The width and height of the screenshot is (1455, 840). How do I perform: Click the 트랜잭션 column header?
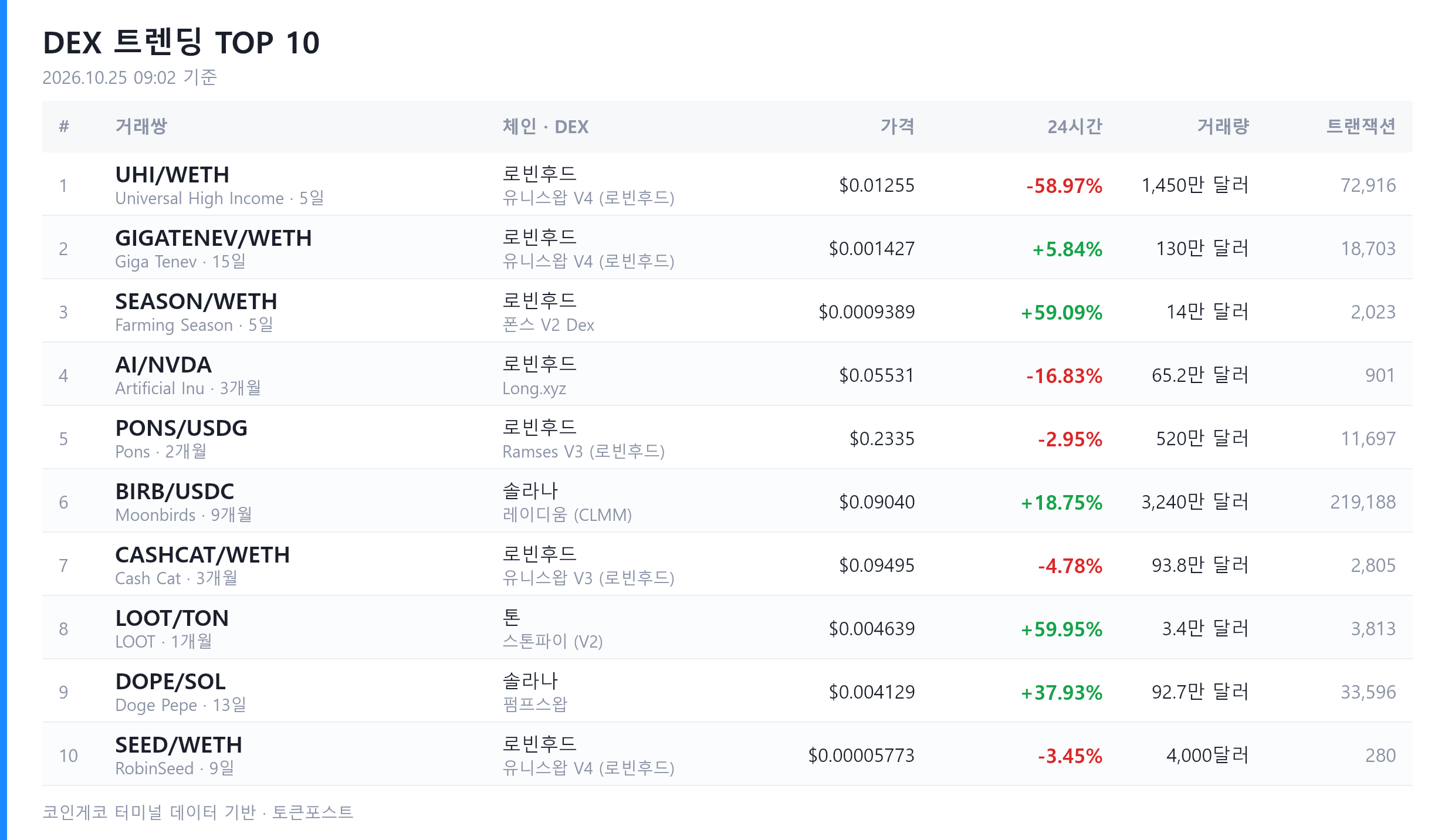[1361, 126]
